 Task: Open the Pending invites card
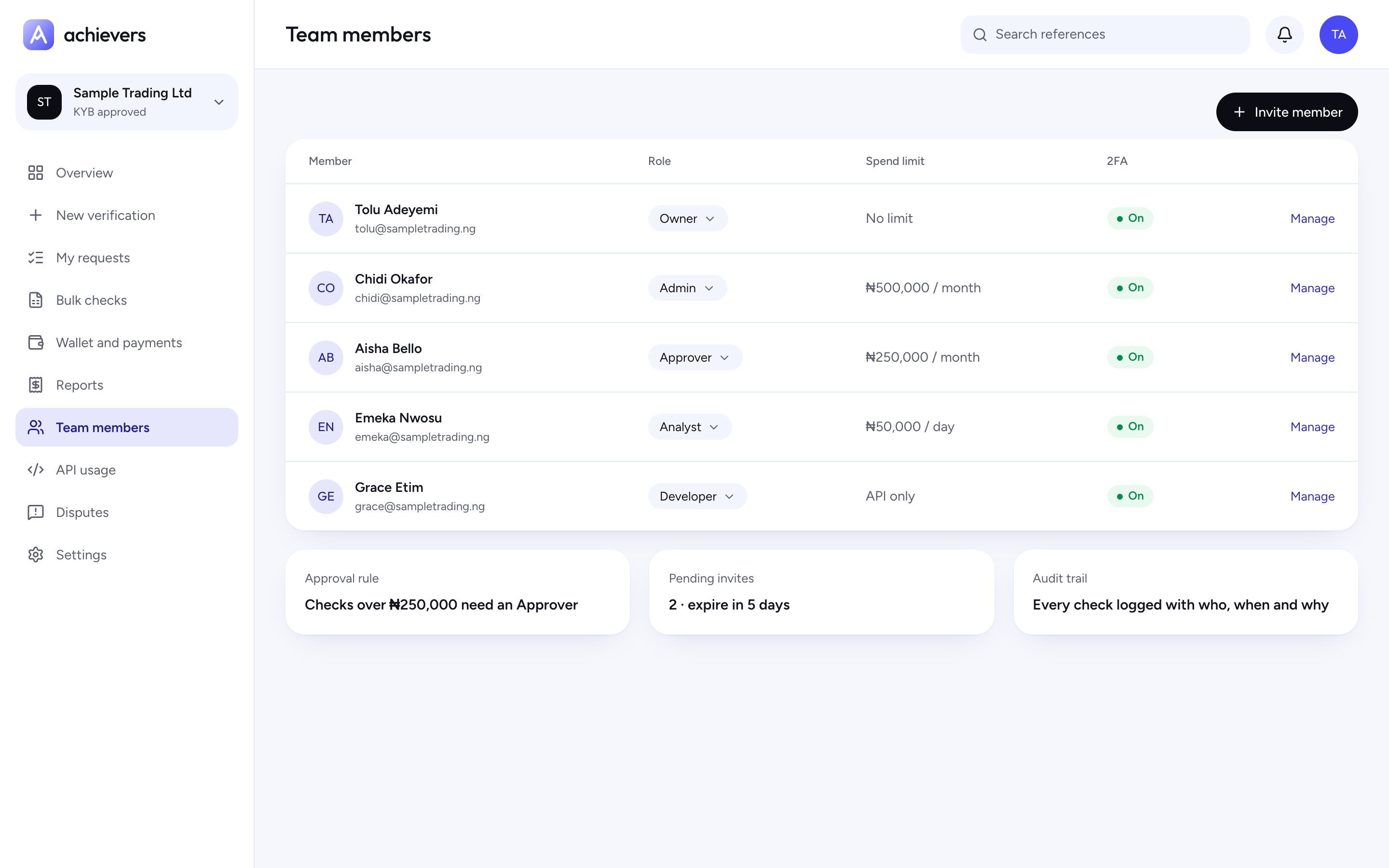(821, 593)
